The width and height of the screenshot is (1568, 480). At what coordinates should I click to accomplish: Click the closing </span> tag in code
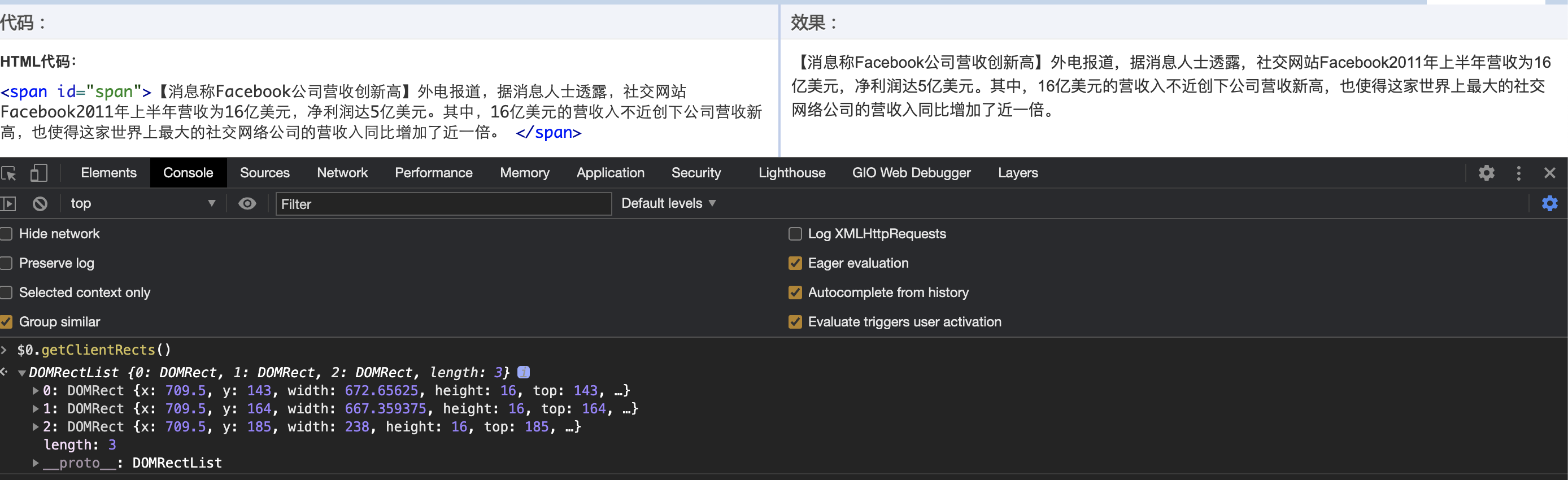tap(548, 133)
